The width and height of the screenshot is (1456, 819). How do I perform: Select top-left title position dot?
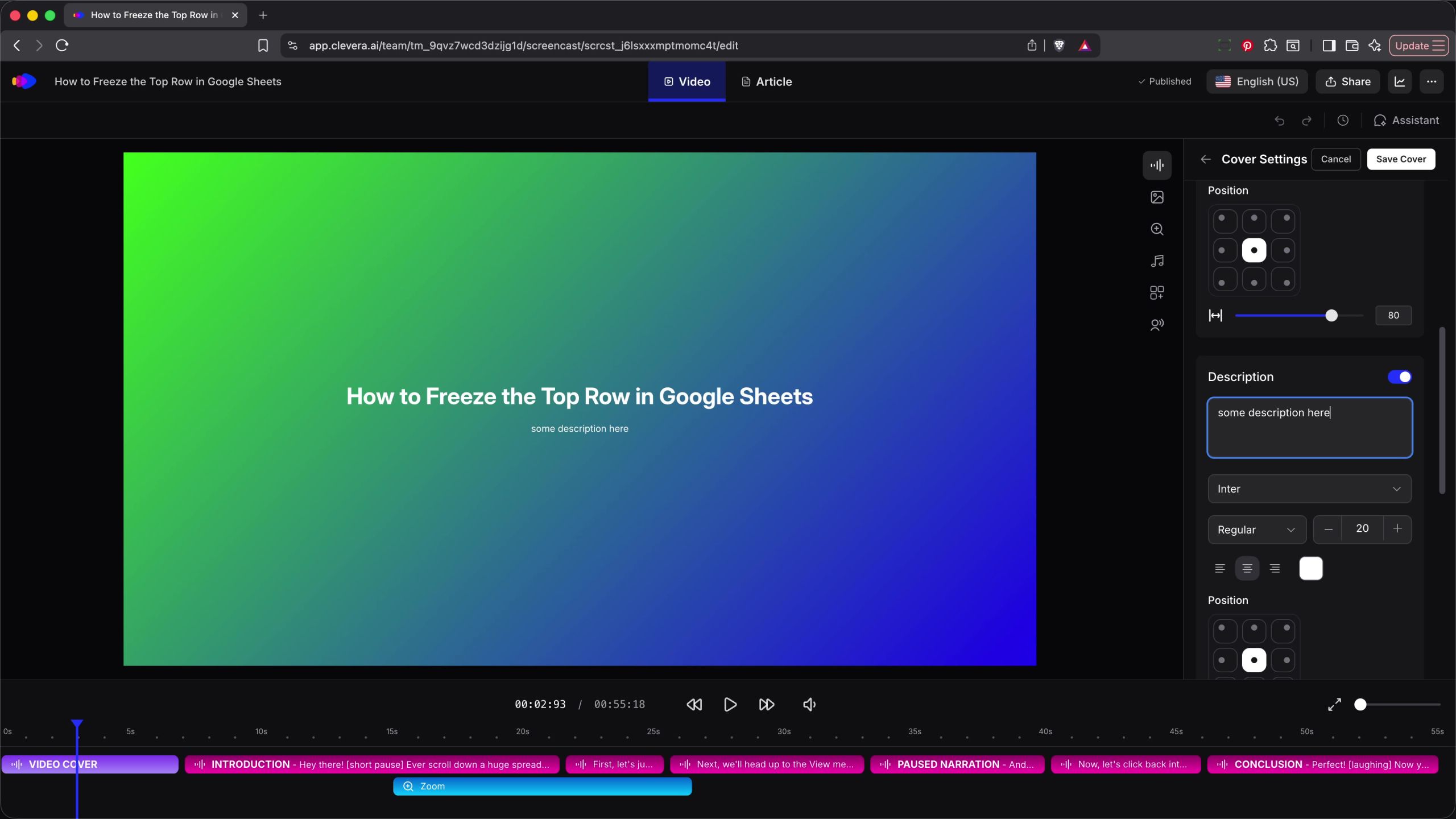[1225, 221]
